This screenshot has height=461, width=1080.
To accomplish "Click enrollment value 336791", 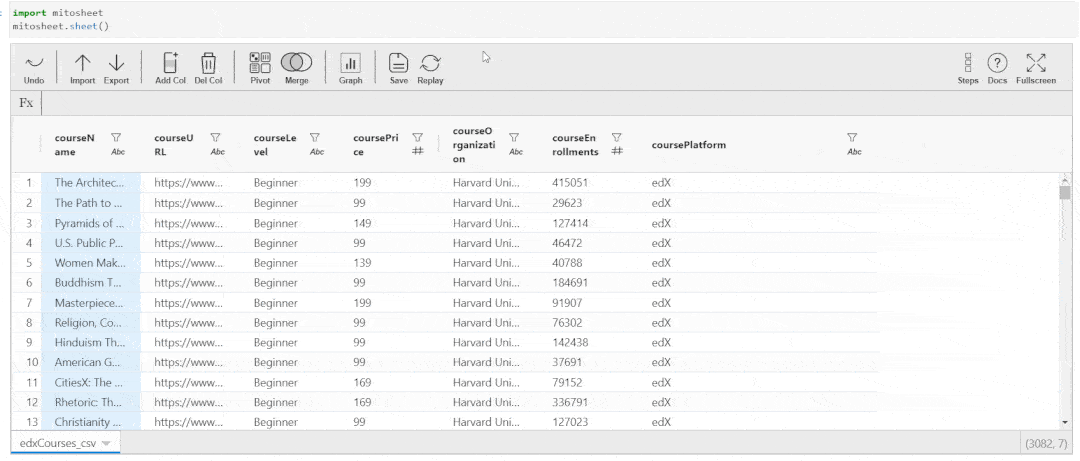I will point(570,402).
